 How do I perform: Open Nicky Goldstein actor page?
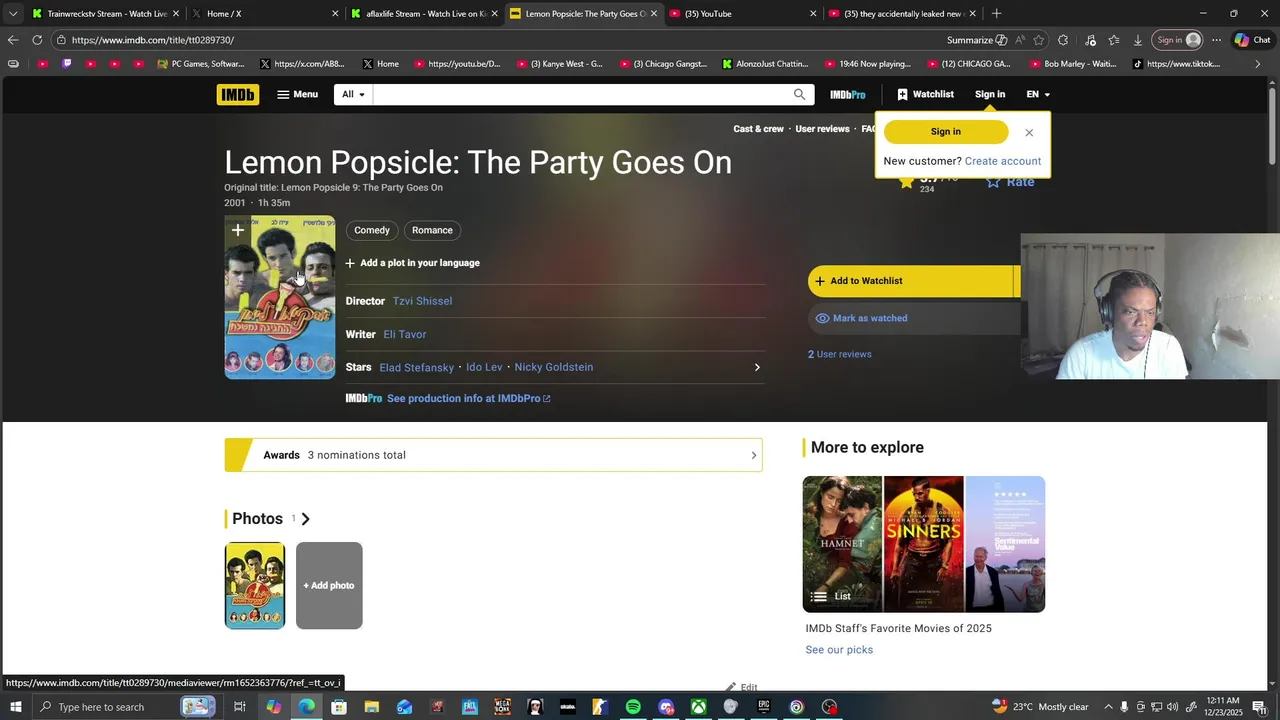click(554, 367)
